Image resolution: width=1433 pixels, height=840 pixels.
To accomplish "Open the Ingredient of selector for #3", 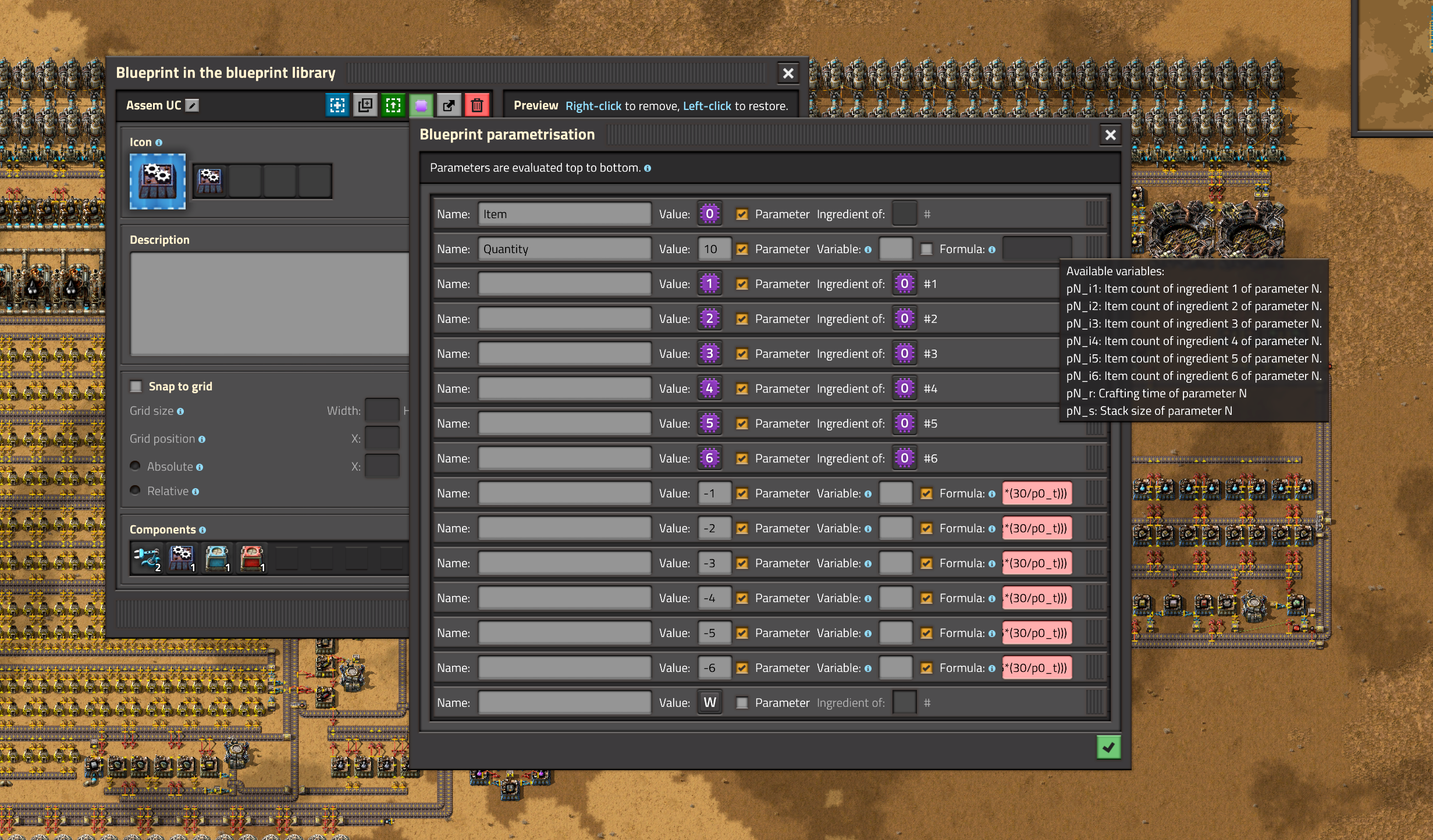I will pyautogui.click(x=904, y=354).
